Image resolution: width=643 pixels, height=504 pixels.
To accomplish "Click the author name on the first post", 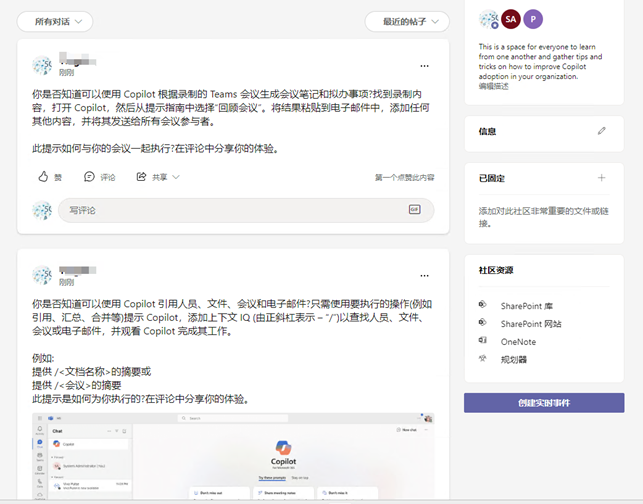I will point(78,59).
